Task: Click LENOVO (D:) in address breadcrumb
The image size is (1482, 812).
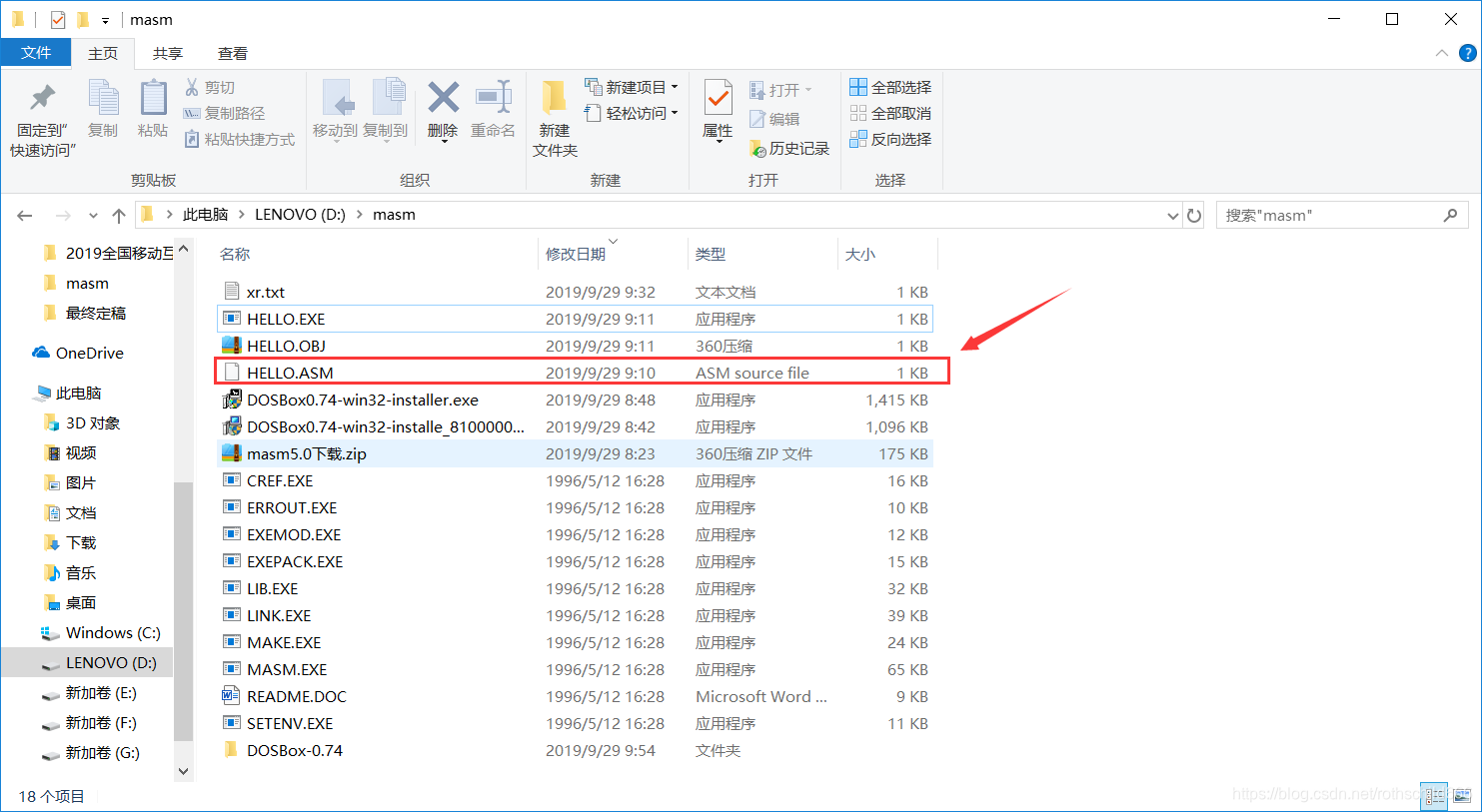Action: [x=300, y=215]
